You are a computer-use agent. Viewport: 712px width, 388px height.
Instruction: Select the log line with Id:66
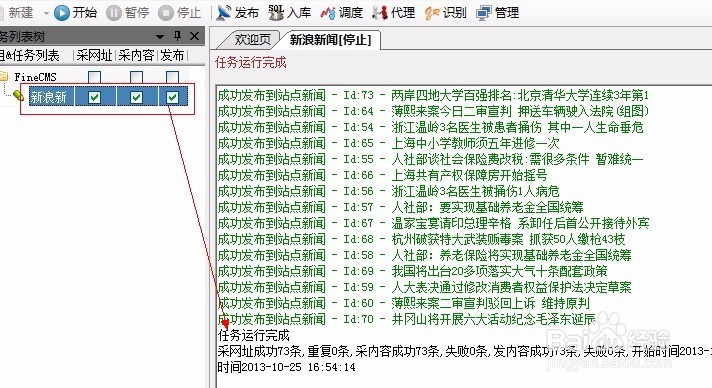(x=382, y=175)
